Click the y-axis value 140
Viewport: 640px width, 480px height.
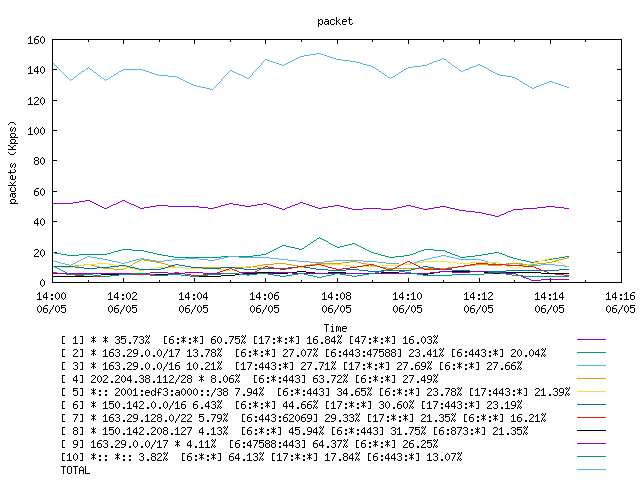tap(36, 70)
